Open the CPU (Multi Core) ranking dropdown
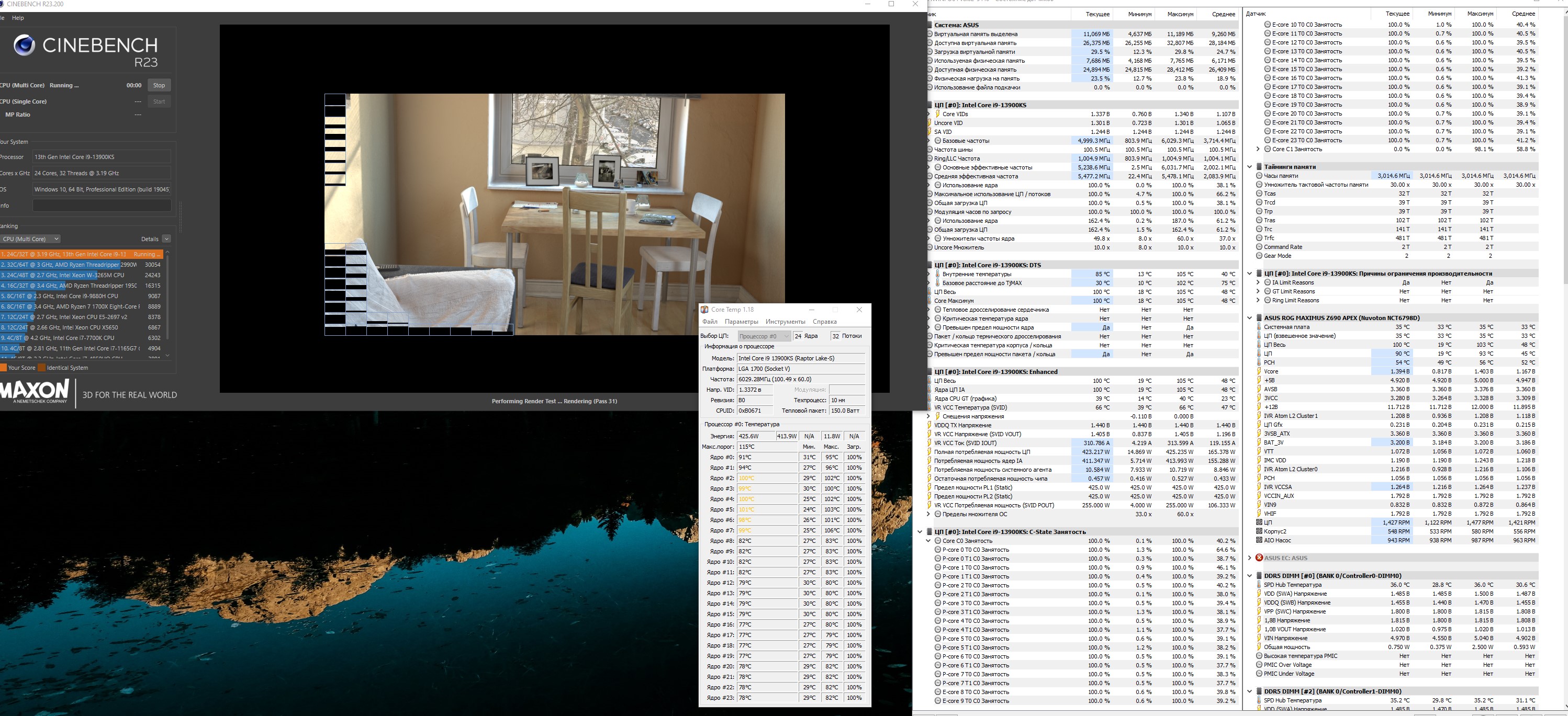The height and width of the screenshot is (716, 1568). [x=30, y=239]
